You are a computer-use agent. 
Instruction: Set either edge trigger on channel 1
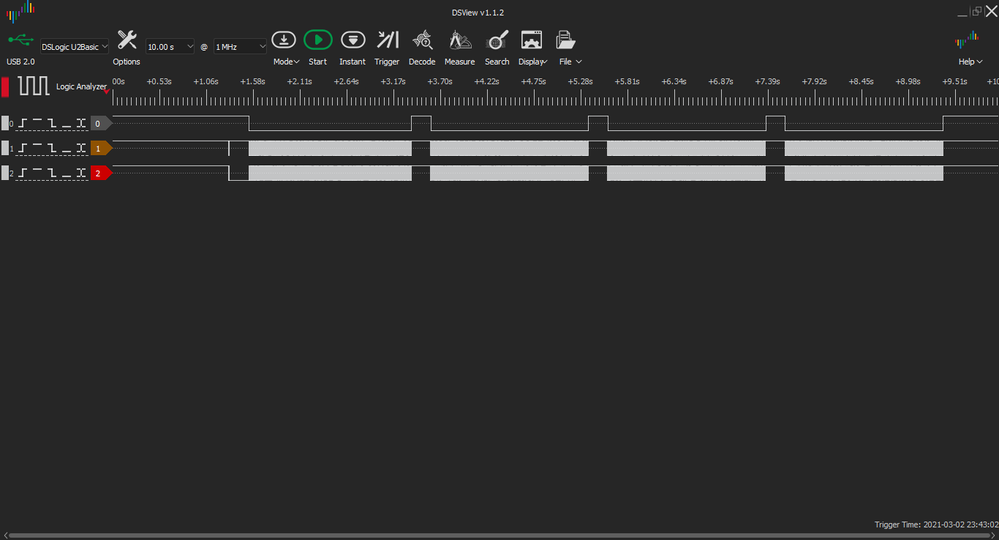(x=81, y=148)
